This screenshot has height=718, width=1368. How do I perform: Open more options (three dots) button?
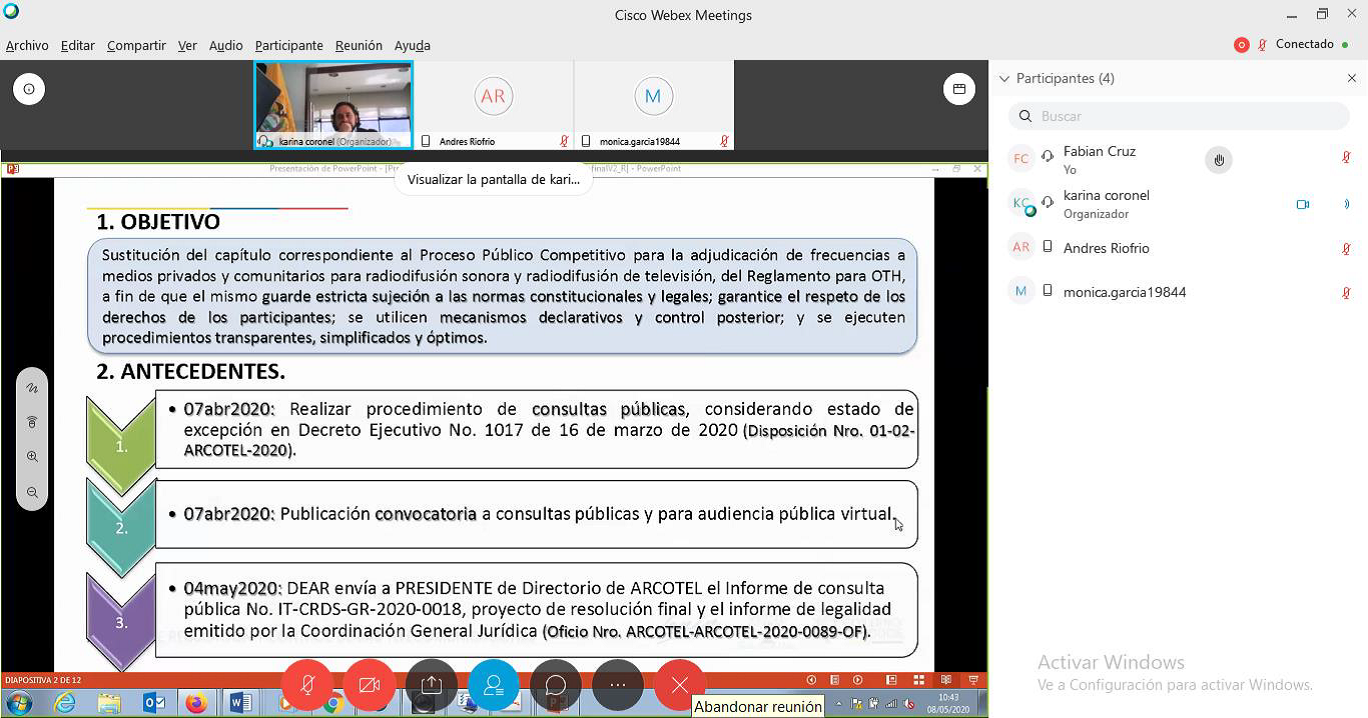(618, 685)
